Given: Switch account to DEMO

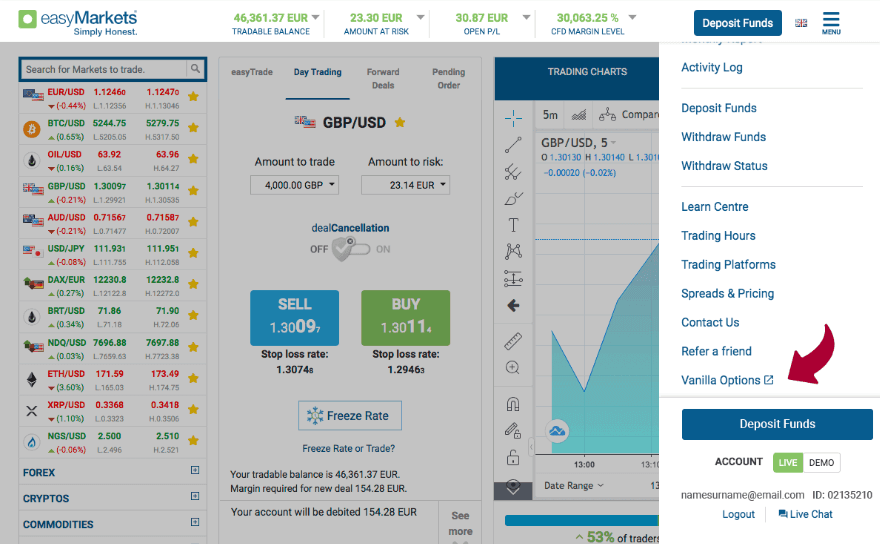Looking at the screenshot, I should pyautogui.click(x=821, y=463).
